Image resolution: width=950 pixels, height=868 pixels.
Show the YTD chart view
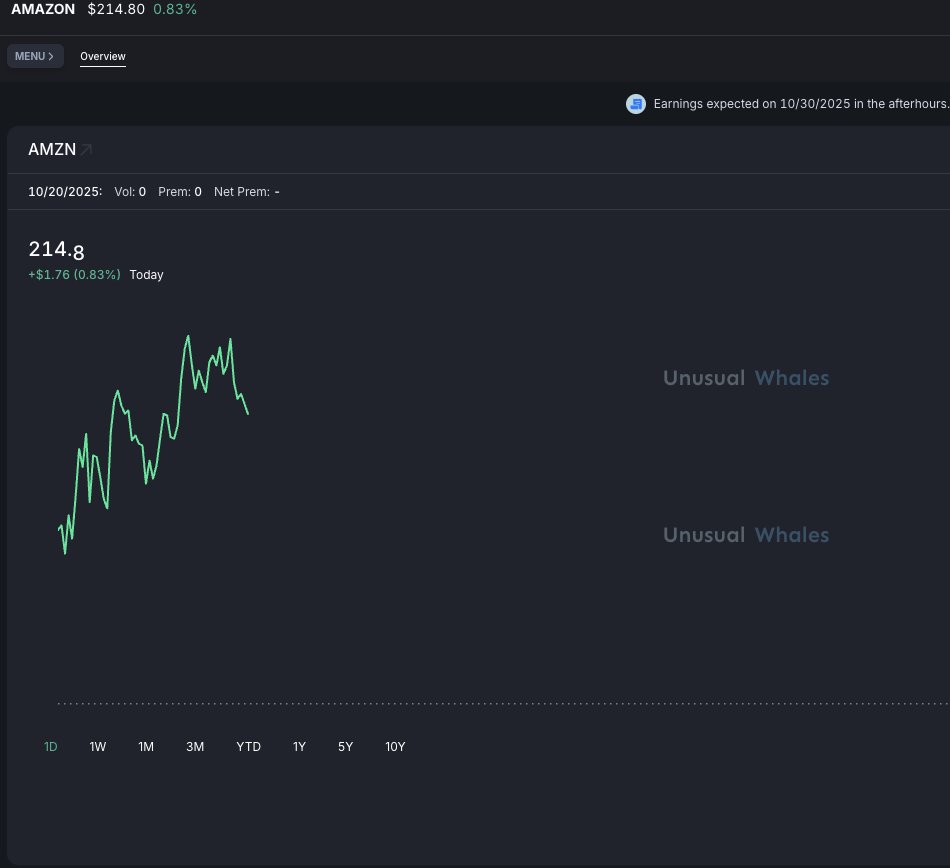point(248,747)
